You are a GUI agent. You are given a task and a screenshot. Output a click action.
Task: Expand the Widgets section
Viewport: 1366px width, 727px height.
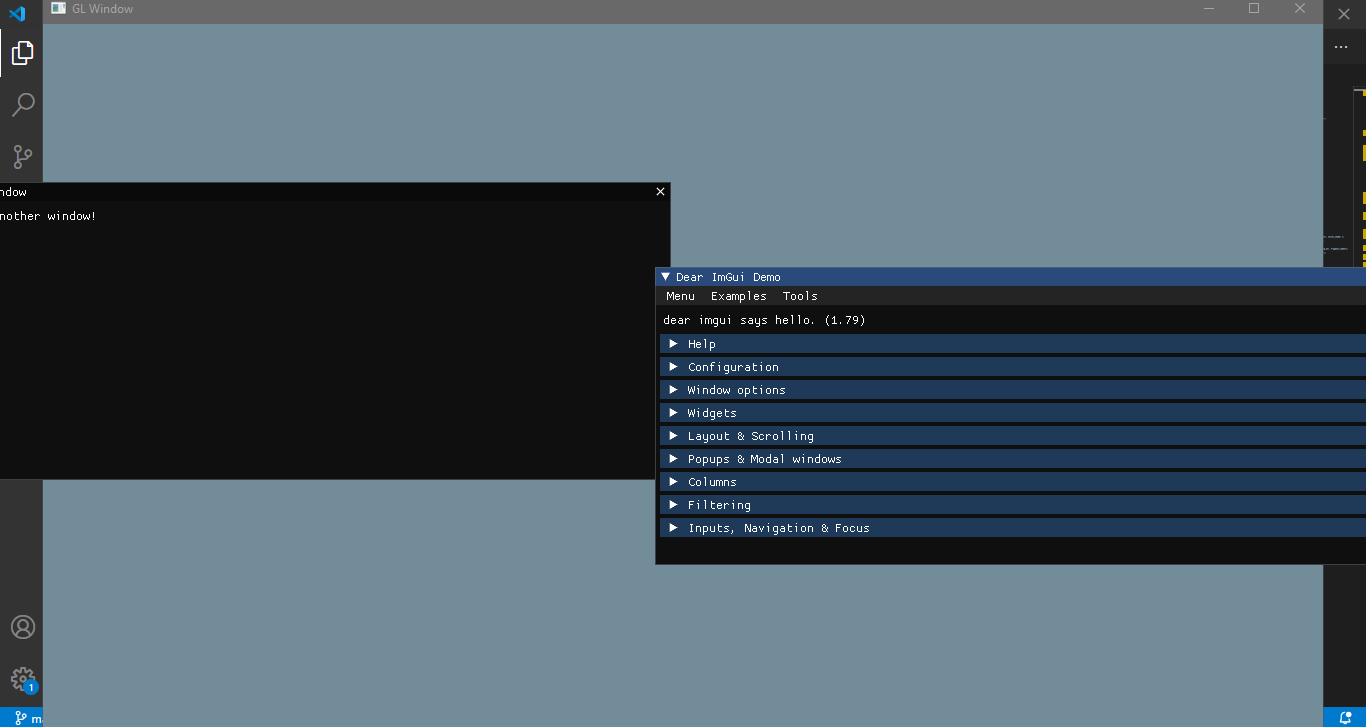(x=1012, y=413)
